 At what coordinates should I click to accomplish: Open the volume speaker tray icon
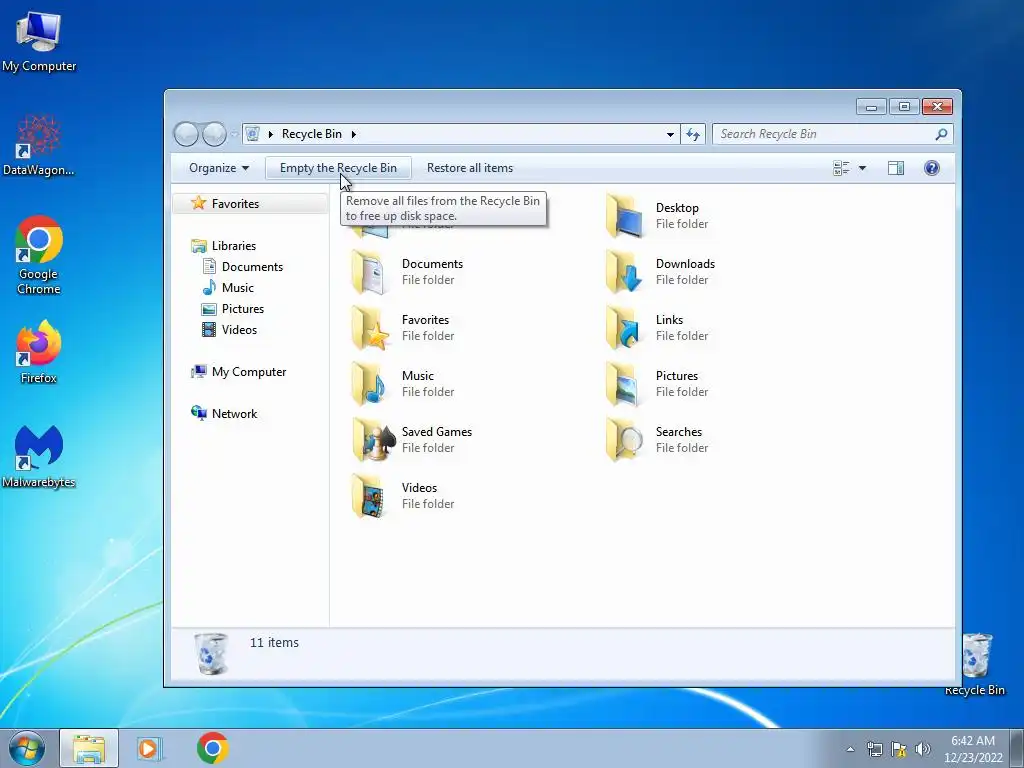923,749
